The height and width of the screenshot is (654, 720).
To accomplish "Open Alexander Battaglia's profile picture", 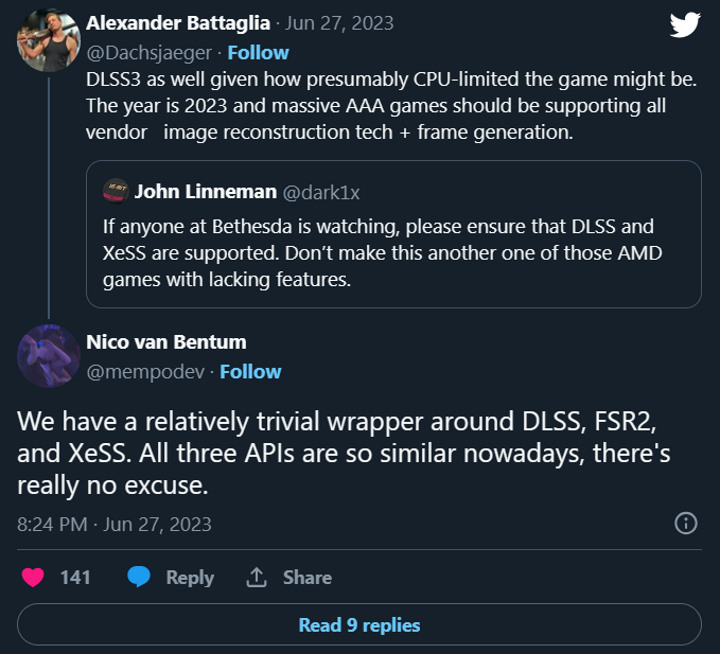I will click(46, 40).
